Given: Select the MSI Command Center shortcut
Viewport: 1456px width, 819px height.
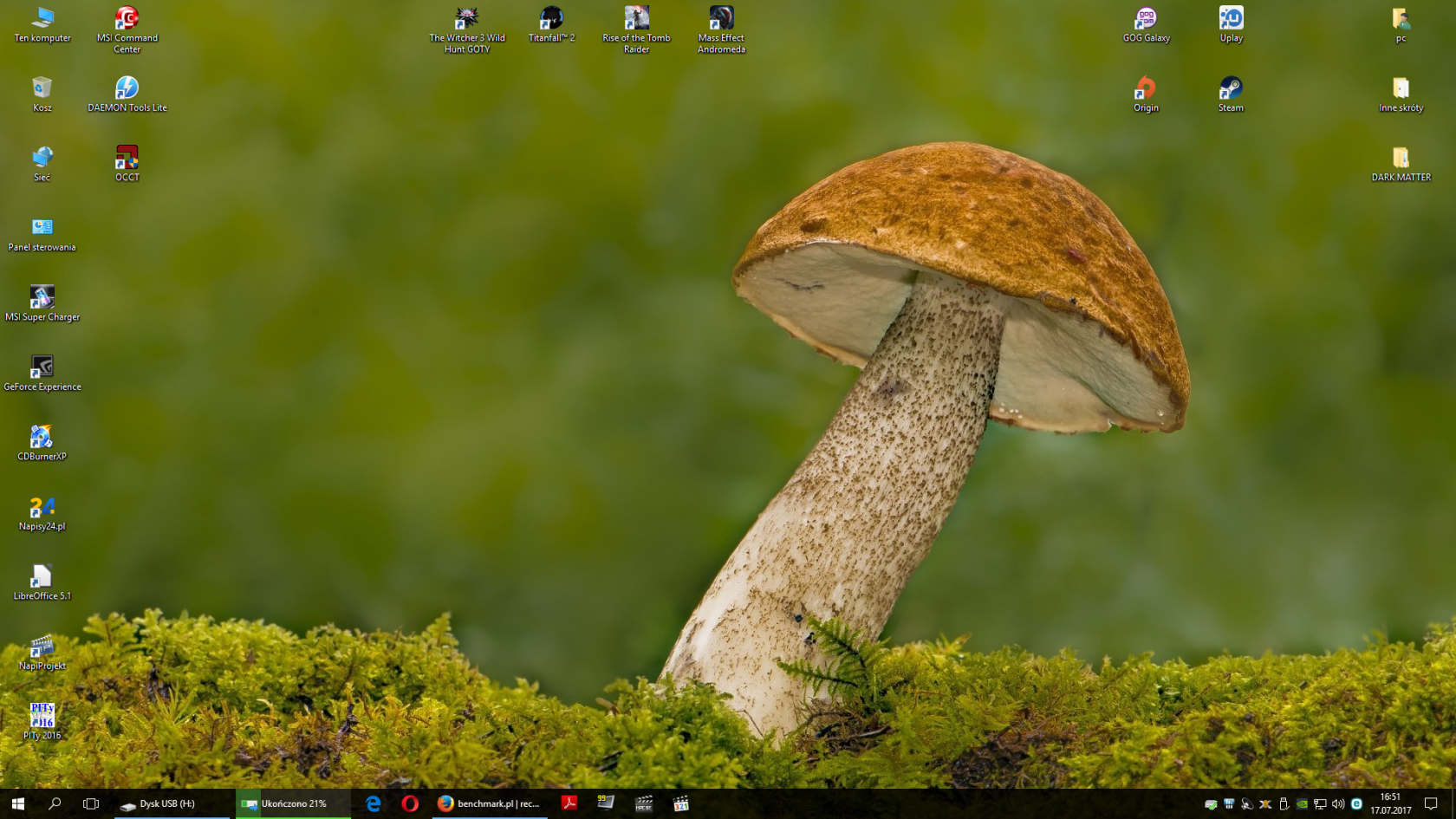Looking at the screenshot, I should click(x=127, y=29).
